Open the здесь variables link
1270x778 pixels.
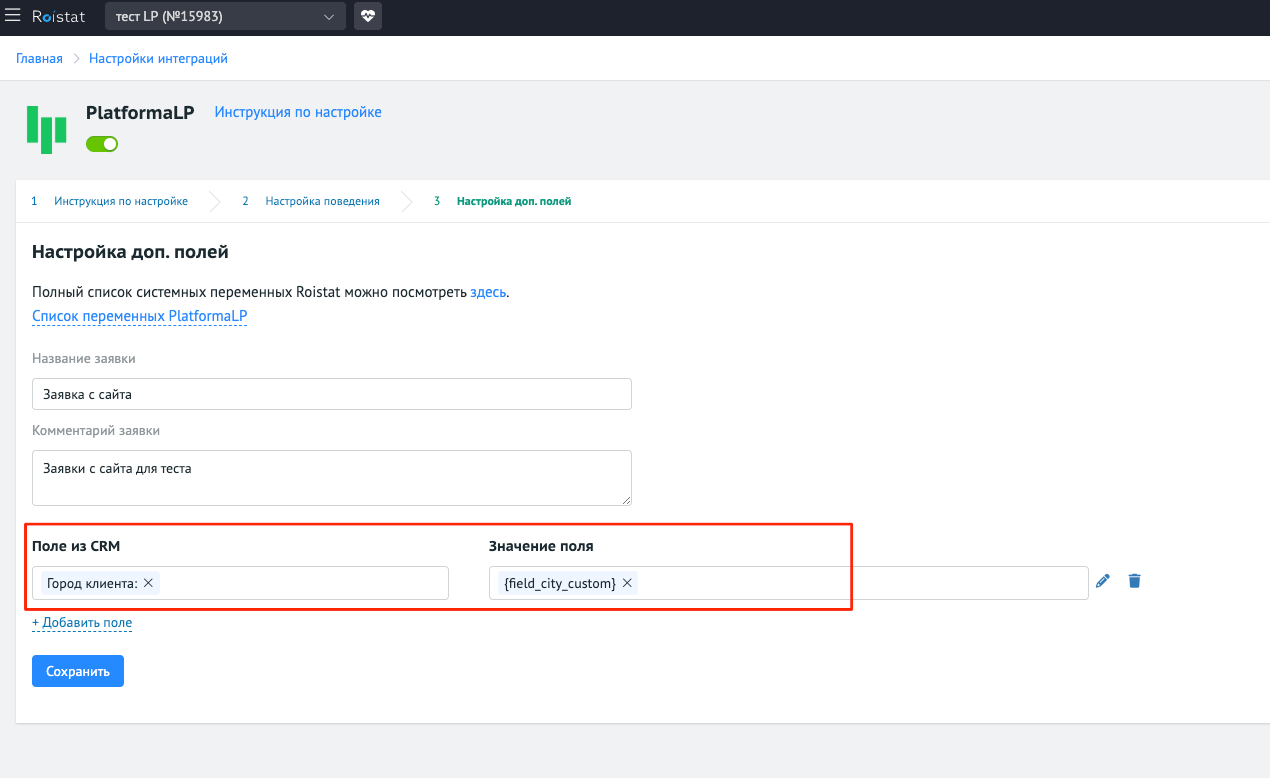point(488,292)
